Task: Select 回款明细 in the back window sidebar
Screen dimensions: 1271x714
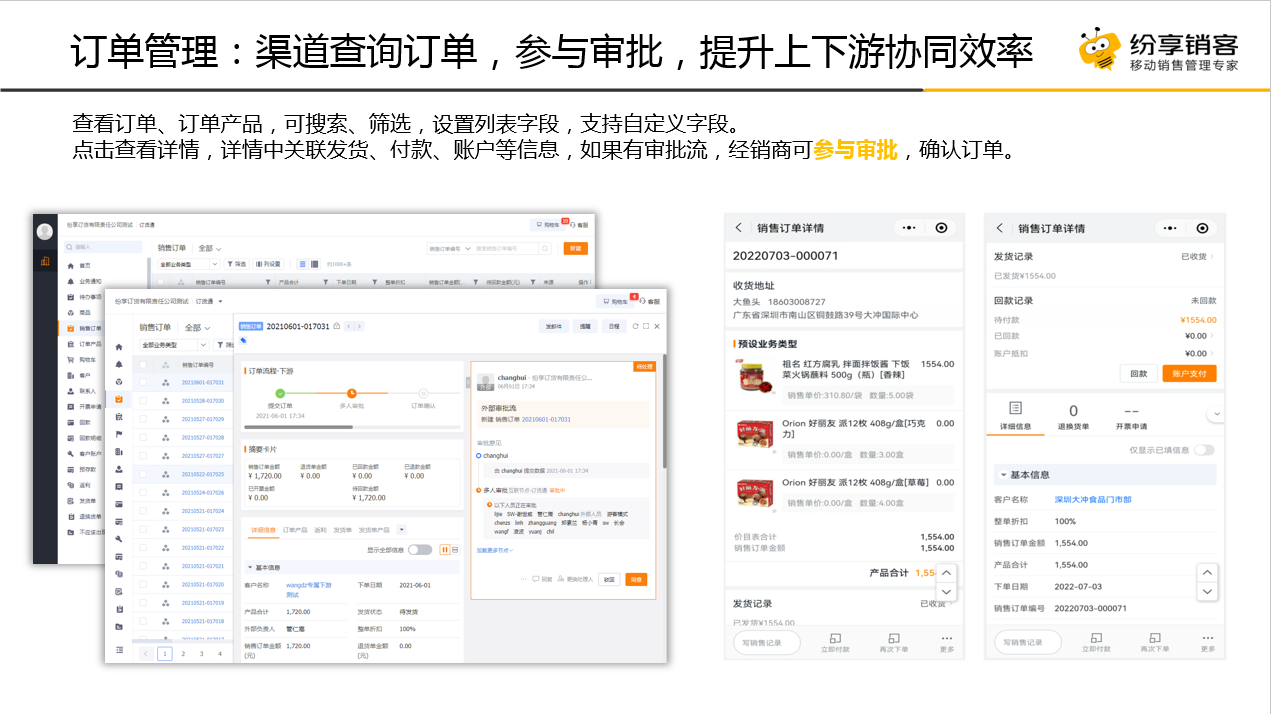Action: (x=89, y=437)
